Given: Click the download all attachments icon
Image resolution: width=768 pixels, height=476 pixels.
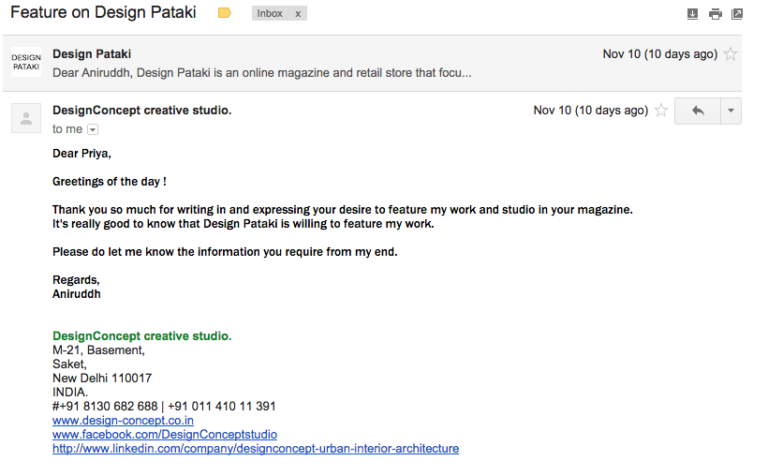Looking at the screenshot, I should (x=692, y=14).
